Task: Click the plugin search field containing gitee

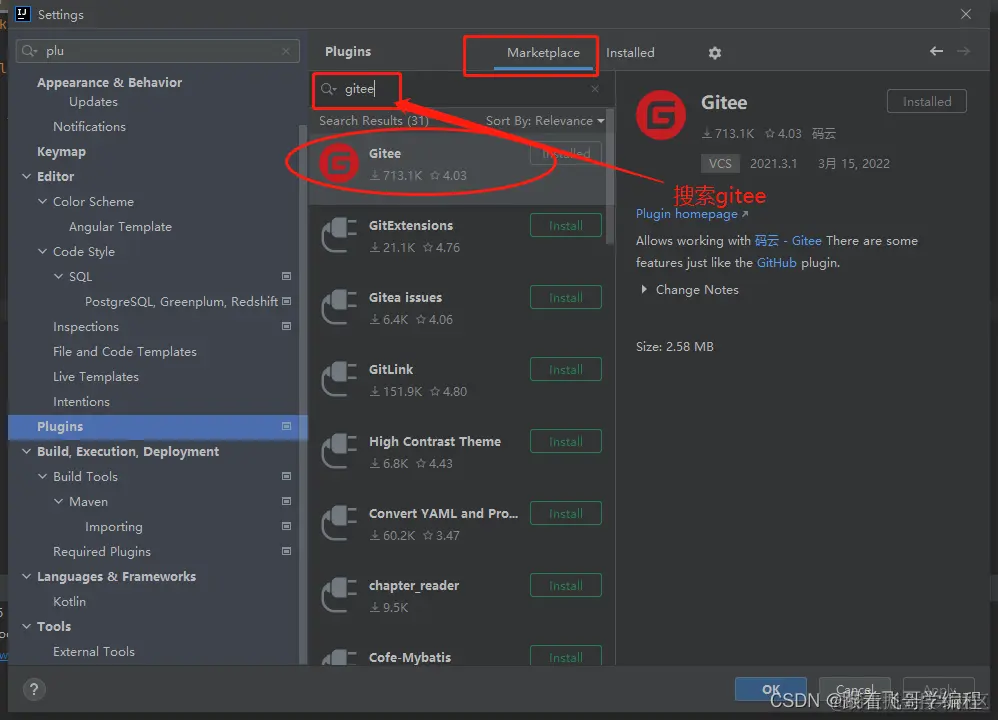Action: pos(463,89)
